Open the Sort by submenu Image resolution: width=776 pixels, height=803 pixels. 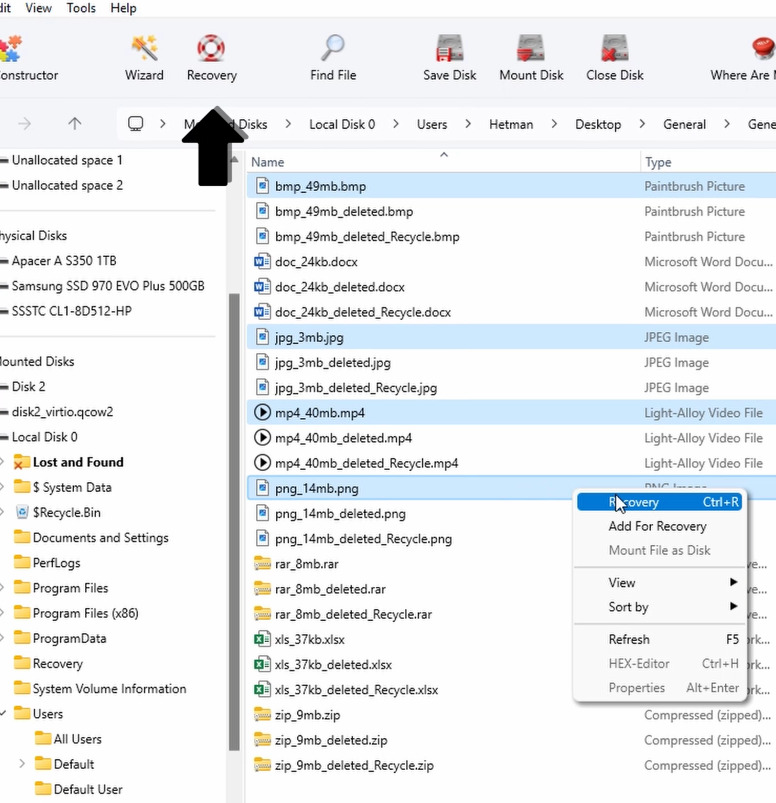pyautogui.click(x=659, y=606)
